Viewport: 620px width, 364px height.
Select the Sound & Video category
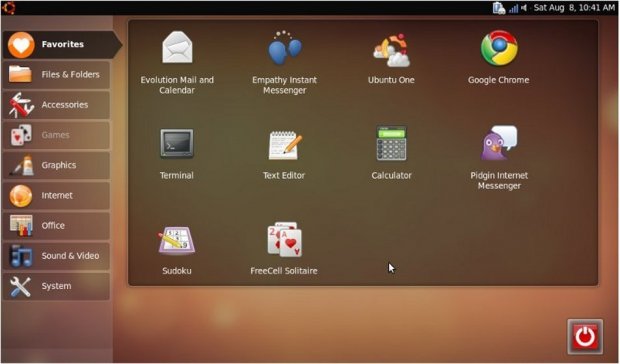(56, 256)
